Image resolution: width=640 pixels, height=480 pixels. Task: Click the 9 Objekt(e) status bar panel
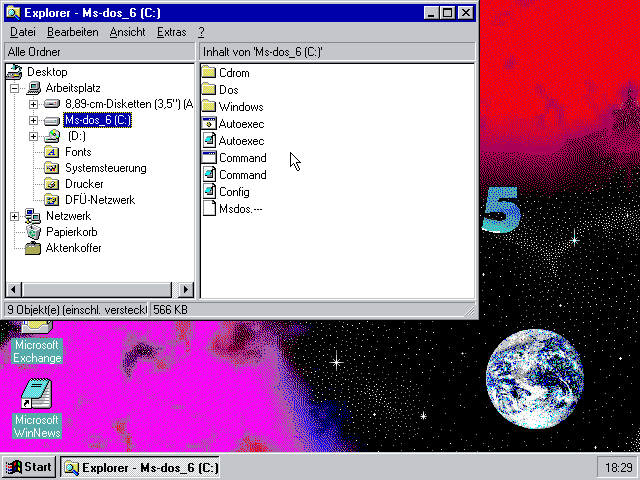pyautogui.click(x=76, y=310)
